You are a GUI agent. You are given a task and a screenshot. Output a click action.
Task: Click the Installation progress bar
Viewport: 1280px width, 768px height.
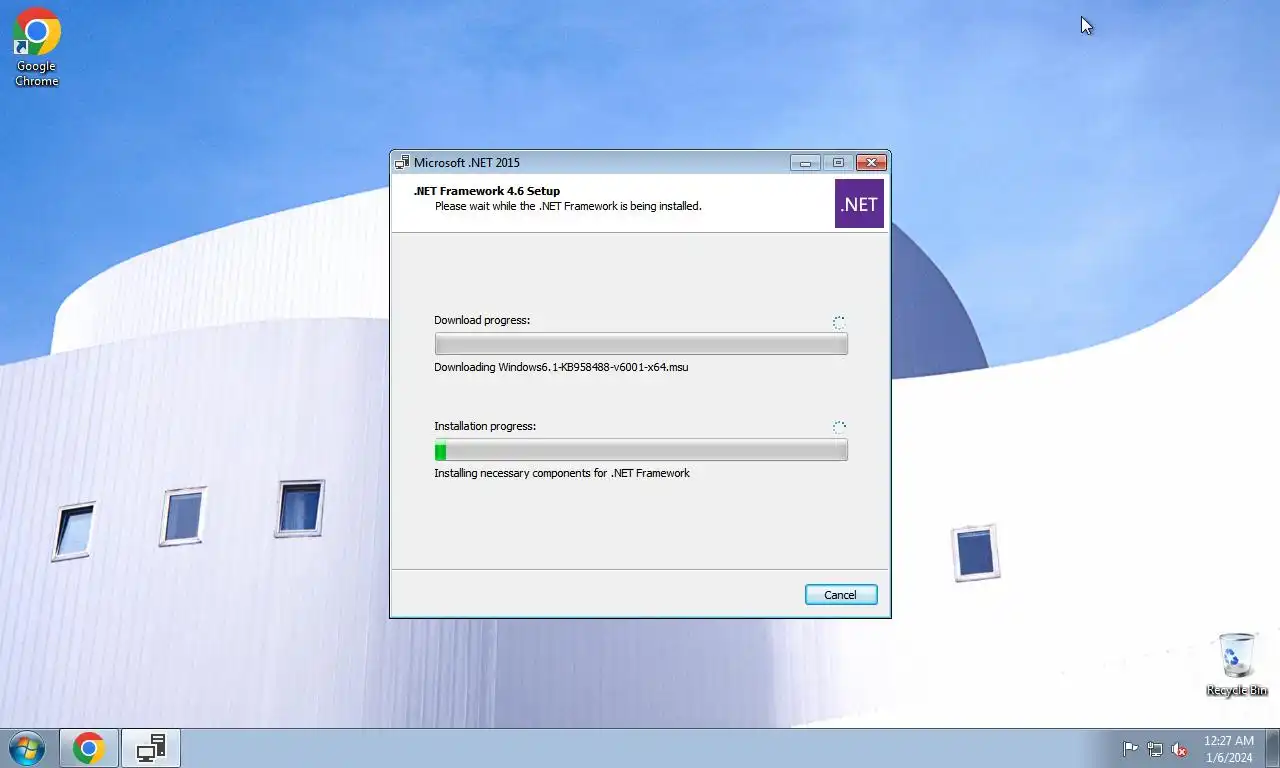(641, 450)
